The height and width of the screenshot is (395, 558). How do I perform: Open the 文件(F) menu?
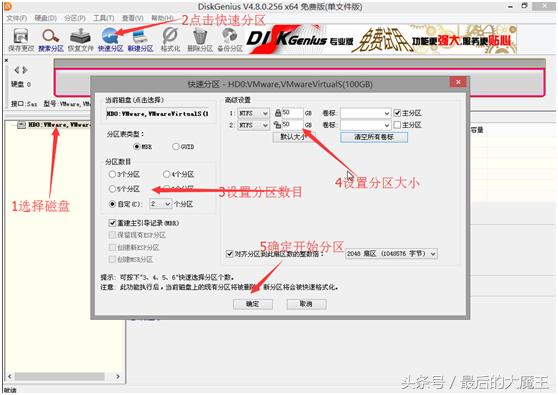pyautogui.click(x=17, y=18)
